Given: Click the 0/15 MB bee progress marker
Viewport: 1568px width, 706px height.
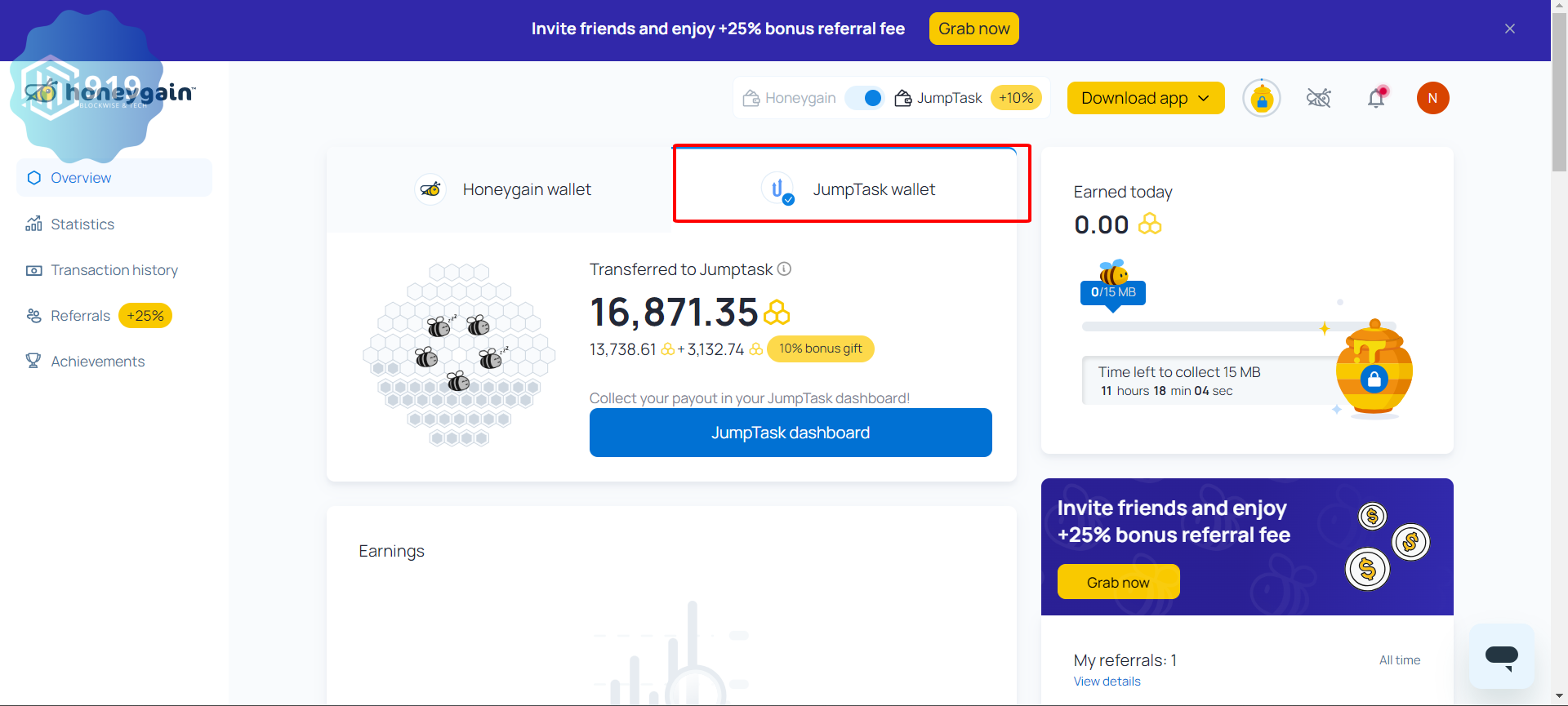Looking at the screenshot, I should coord(1113,286).
